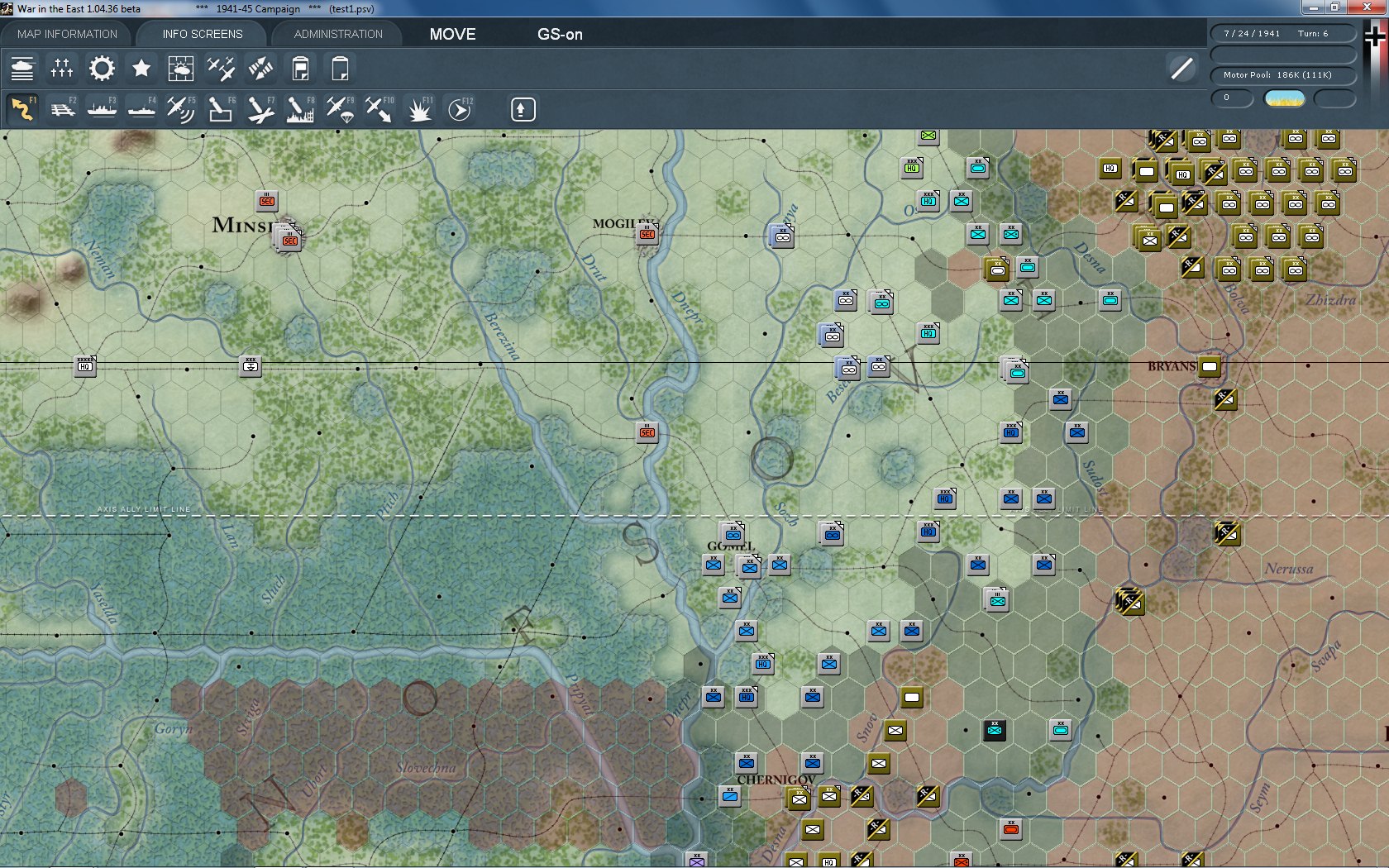Viewport: 1389px width, 868px height.
Task: Open the air doctrine three-planes icon
Action: 221,69
